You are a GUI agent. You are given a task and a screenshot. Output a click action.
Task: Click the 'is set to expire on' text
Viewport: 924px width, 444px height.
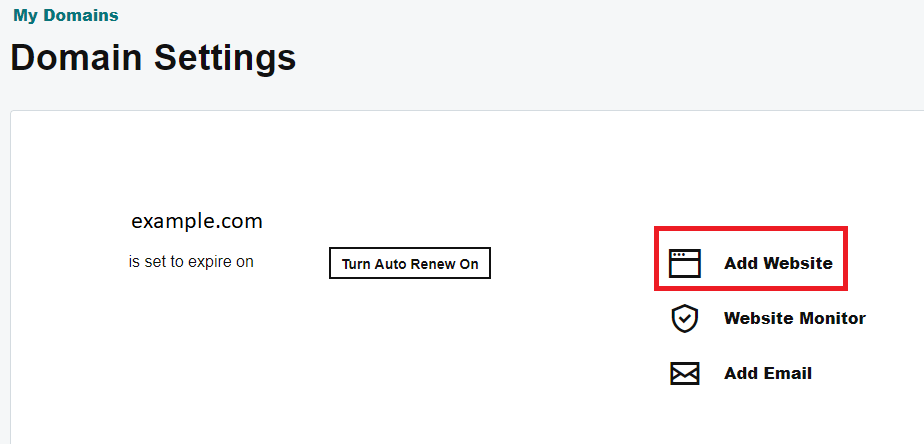coord(191,261)
